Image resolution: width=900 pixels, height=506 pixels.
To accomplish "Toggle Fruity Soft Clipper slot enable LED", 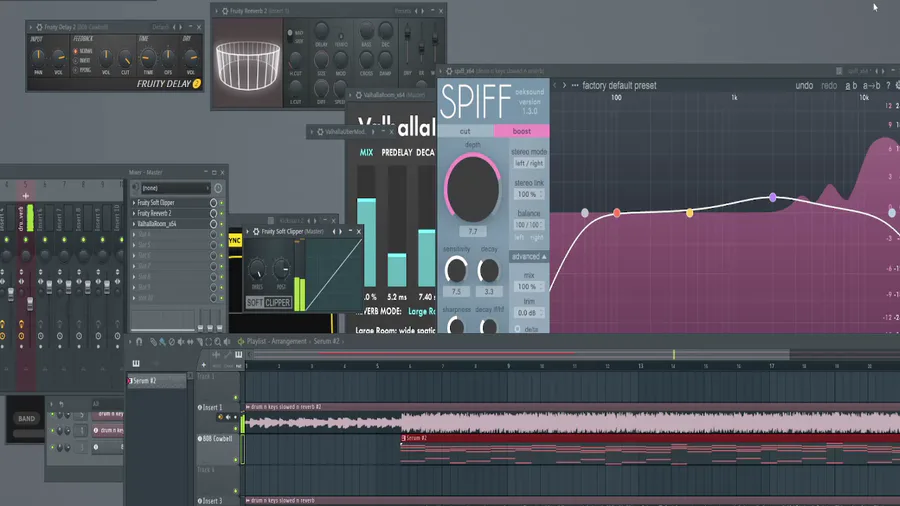I will 222,203.
